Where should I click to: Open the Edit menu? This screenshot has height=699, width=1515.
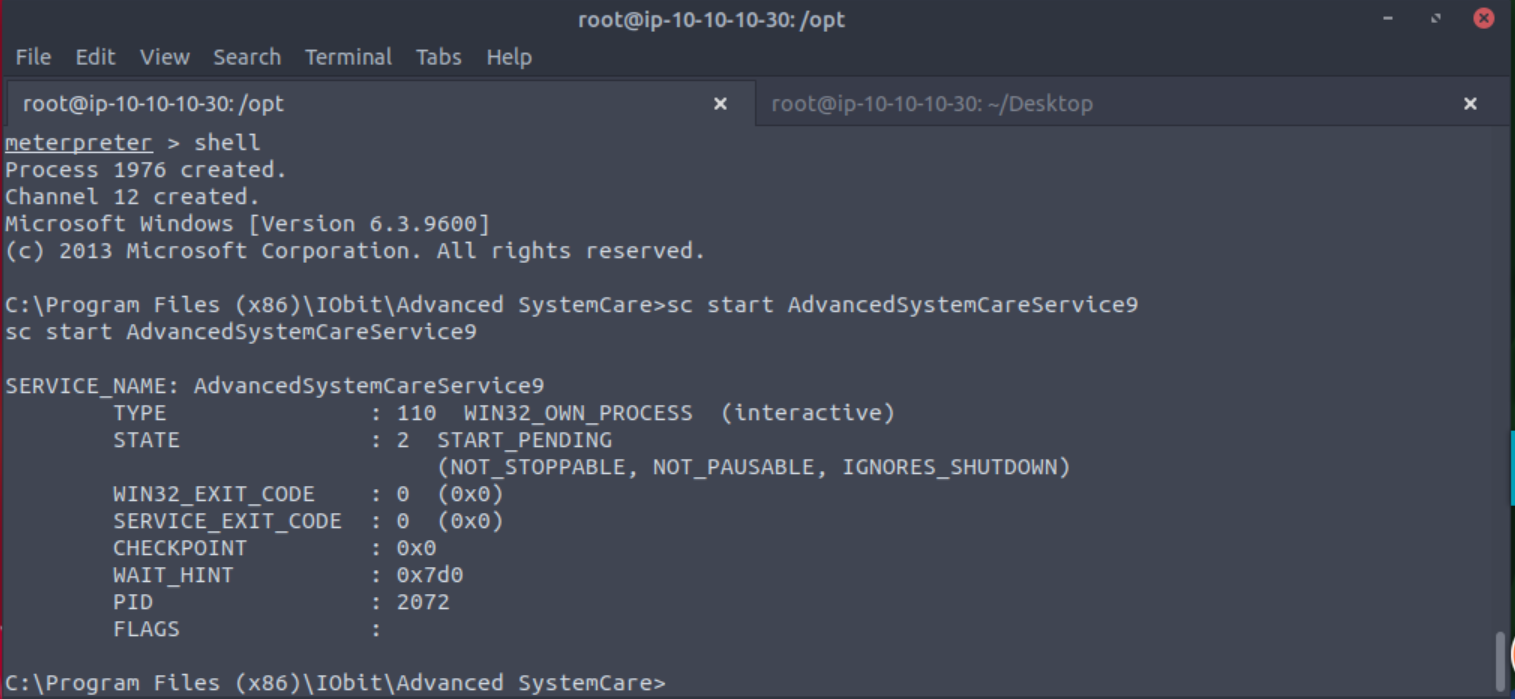tap(95, 57)
